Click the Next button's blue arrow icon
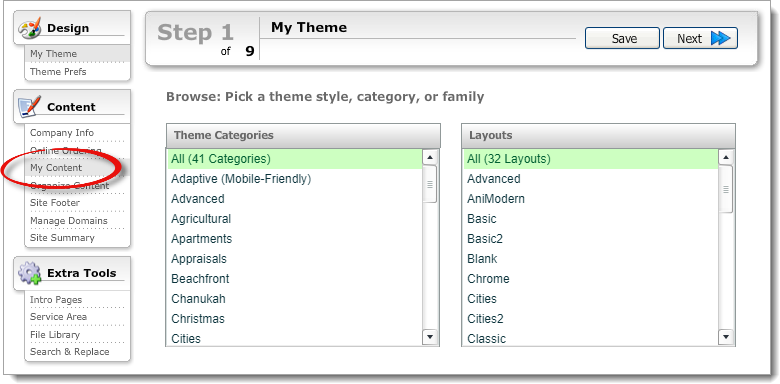Image resolution: width=780 pixels, height=384 pixels. 720,38
